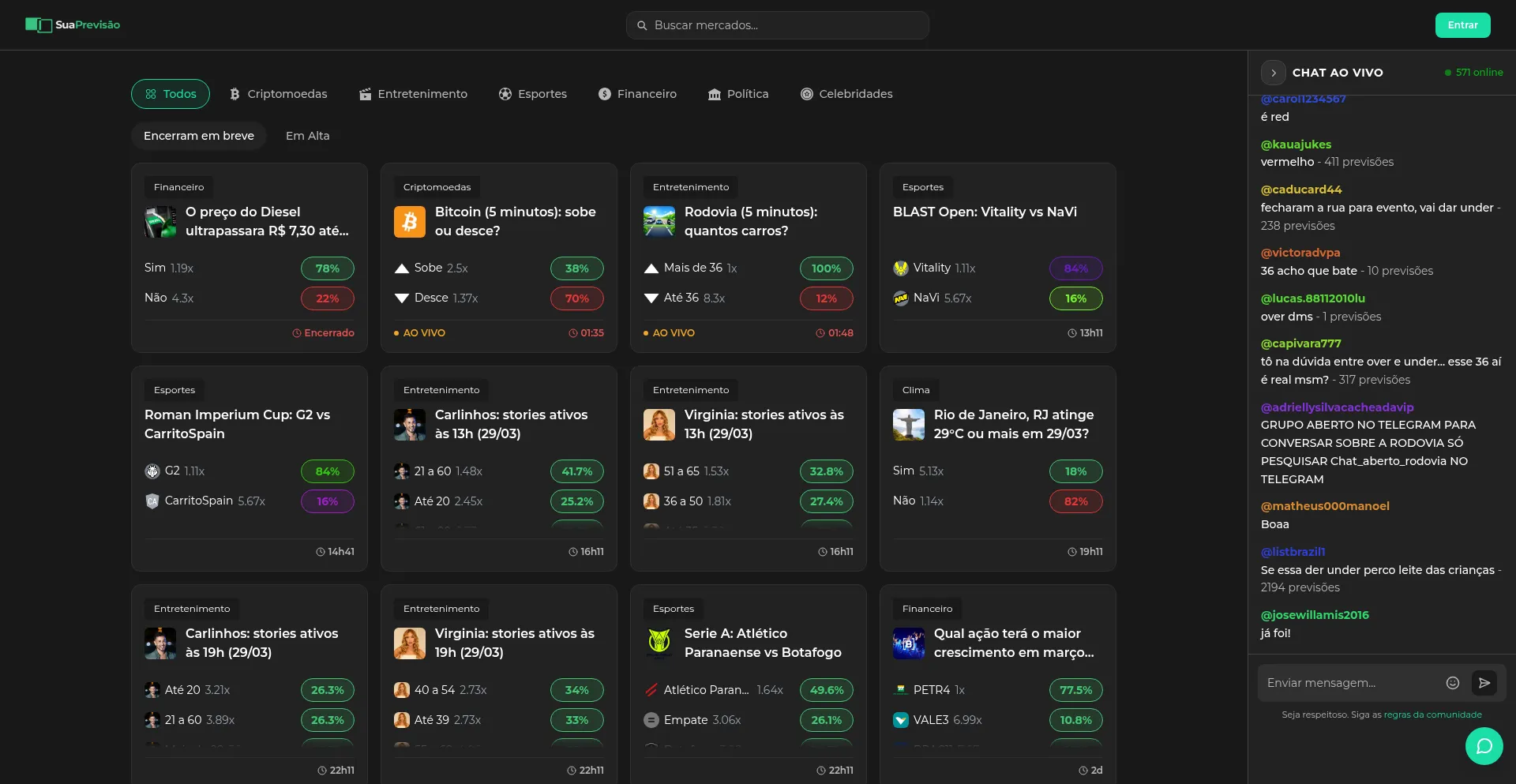This screenshot has height=784, width=1516.
Task: Click the CarritoSpain team logo
Action: [x=152, y=501]
